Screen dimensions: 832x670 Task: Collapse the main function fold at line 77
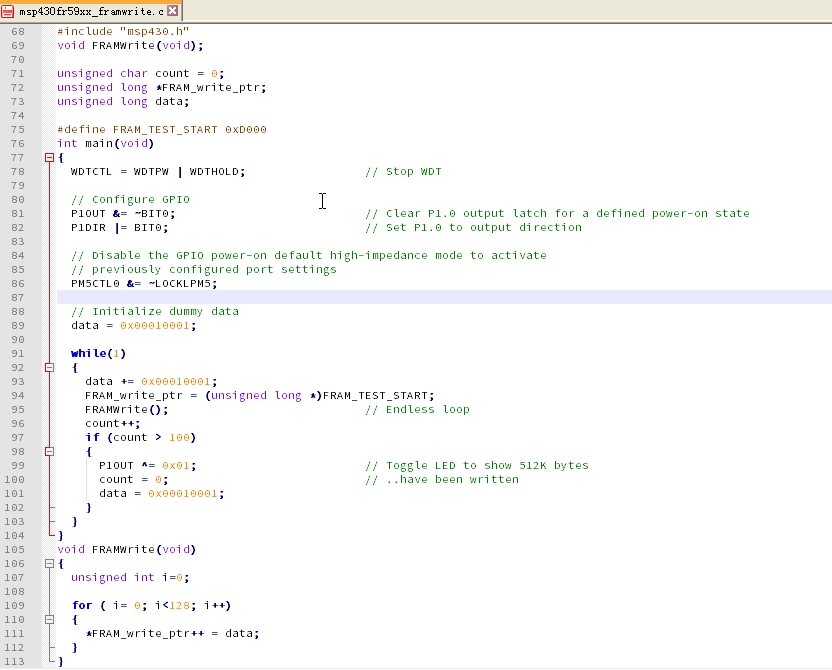click(49, 158)
